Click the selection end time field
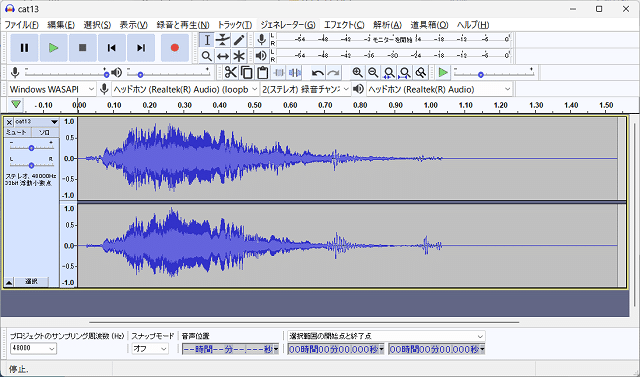Viewport: 640px width, 377px height. tap(436, 349)
